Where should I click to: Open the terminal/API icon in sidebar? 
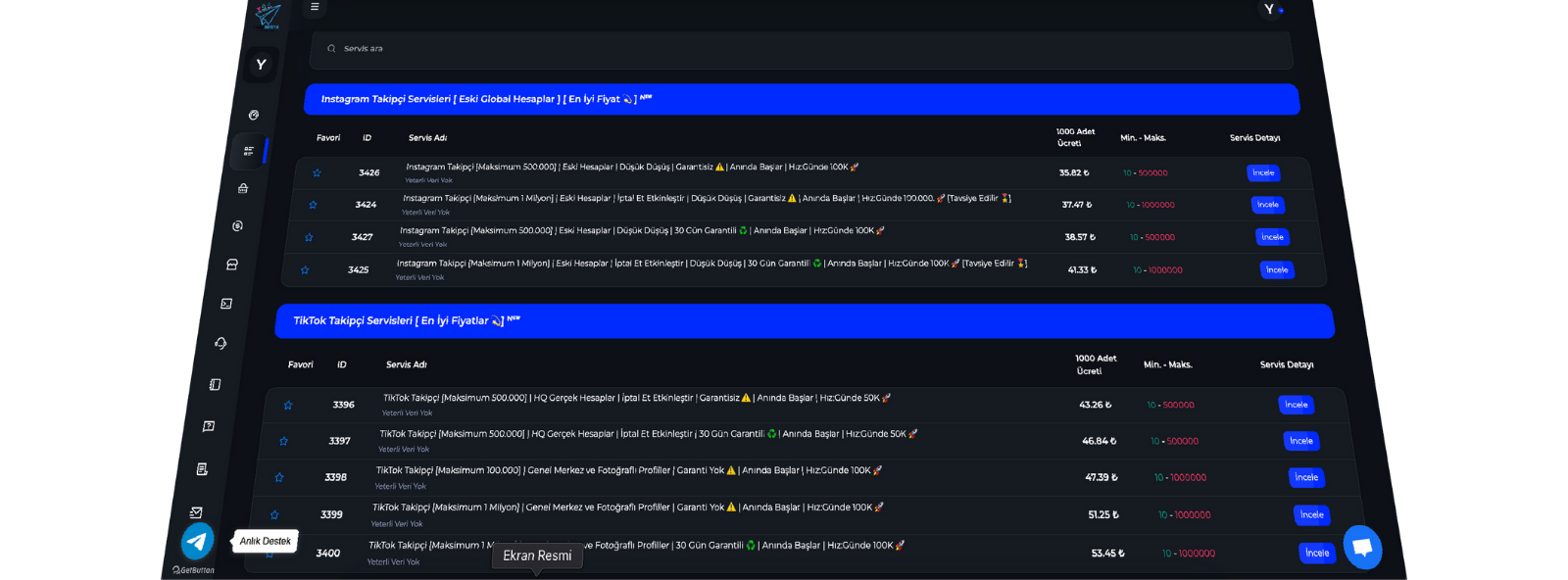click(226, 304)
